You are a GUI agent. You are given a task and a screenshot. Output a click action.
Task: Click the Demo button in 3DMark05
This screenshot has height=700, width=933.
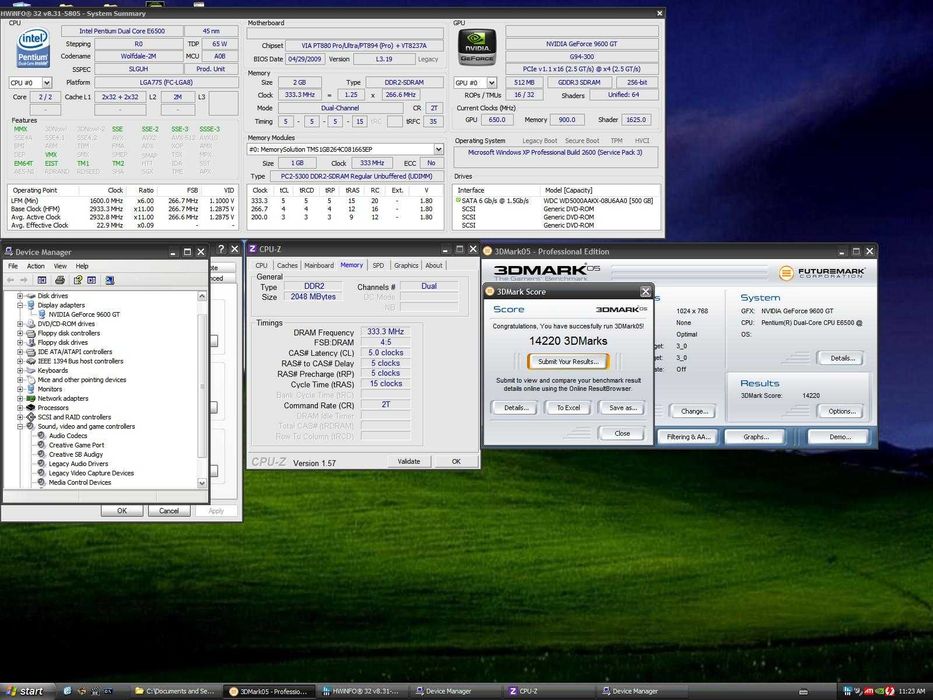point(840,437)
